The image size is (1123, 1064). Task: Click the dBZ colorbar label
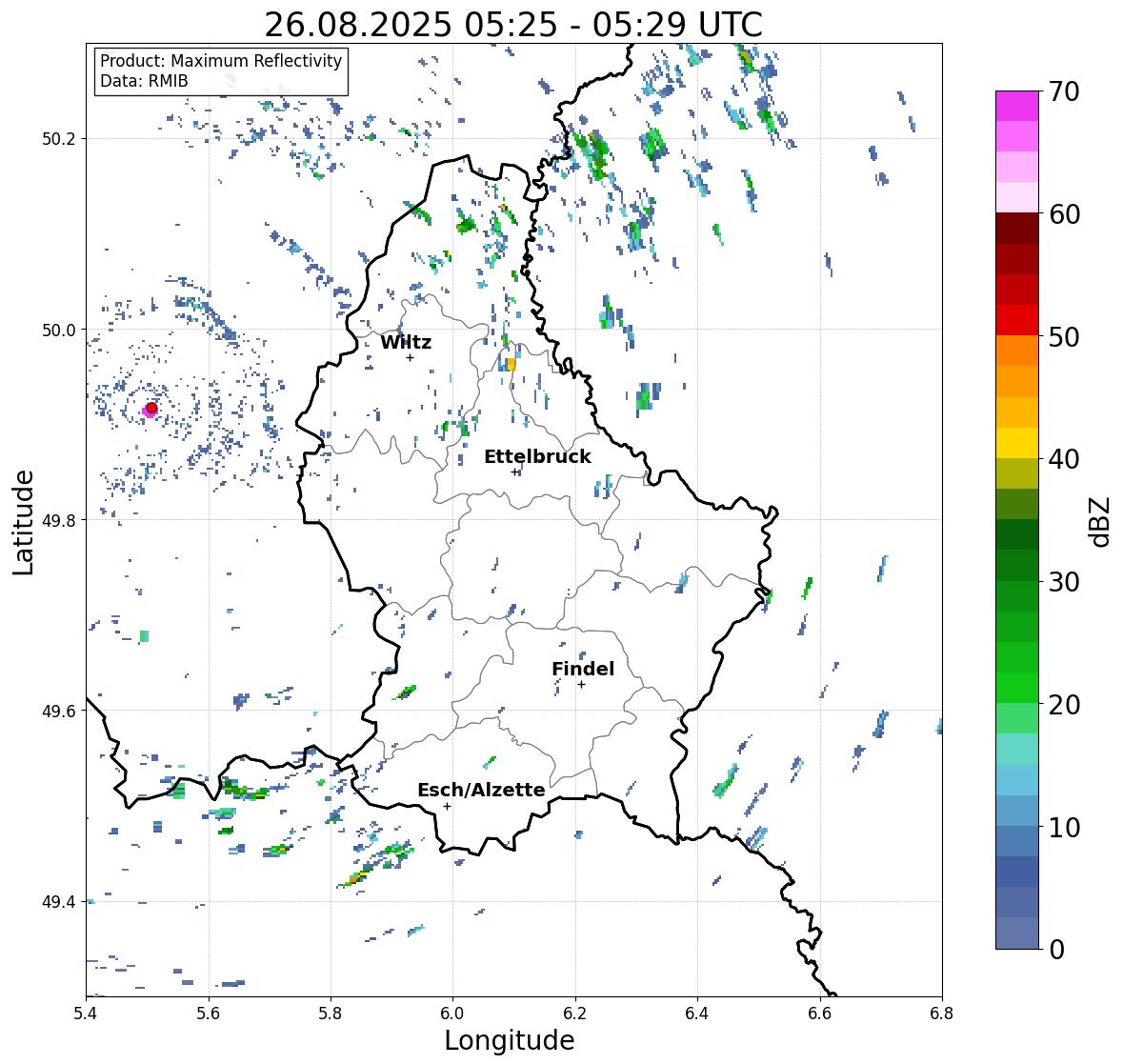1101,521
